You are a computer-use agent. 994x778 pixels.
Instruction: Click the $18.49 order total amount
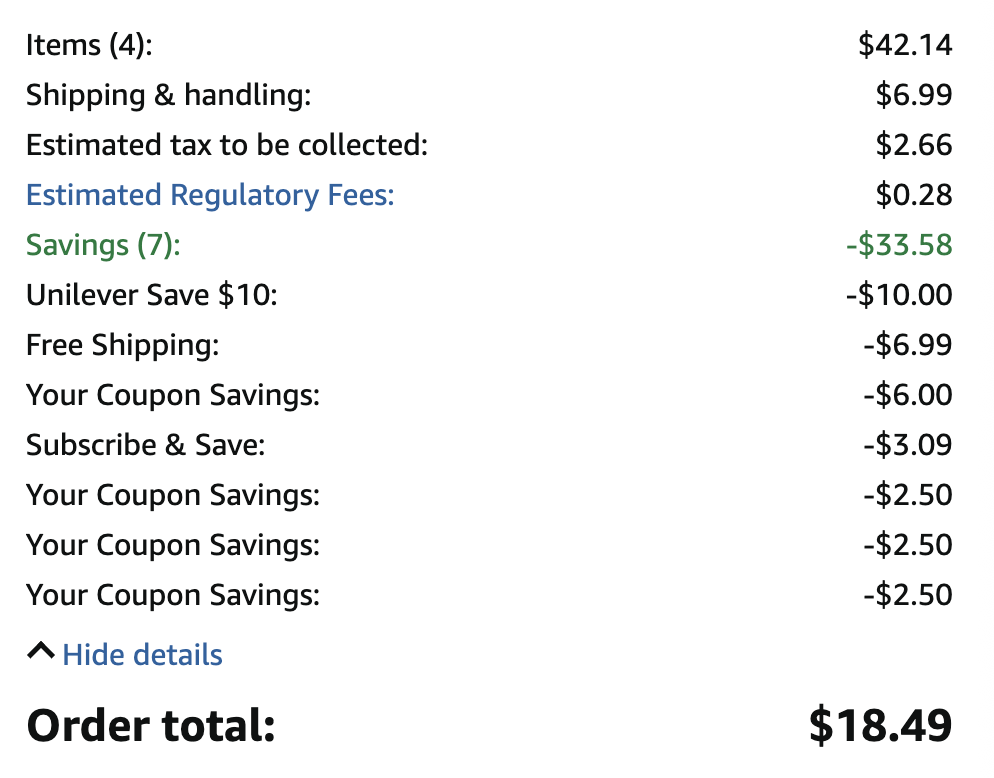click(880, 725)
